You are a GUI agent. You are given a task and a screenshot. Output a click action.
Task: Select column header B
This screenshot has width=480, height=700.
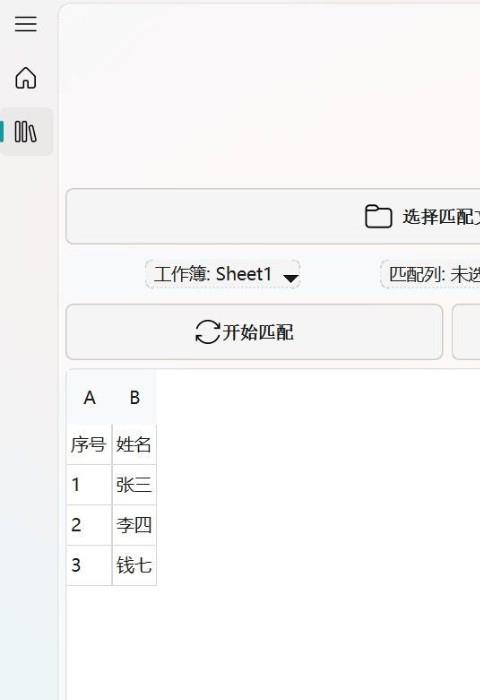pos(134,397)
